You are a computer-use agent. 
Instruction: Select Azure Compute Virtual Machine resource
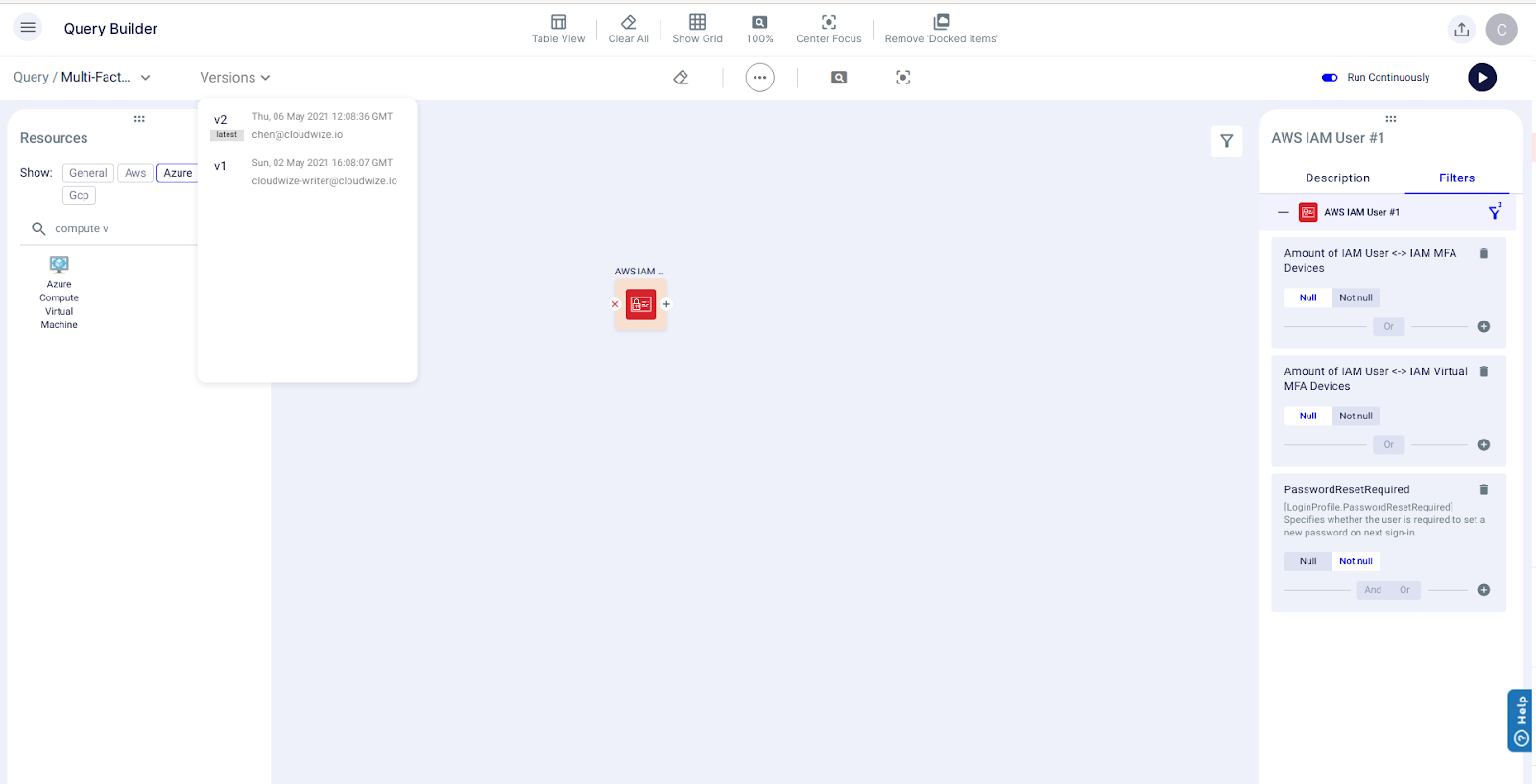pos(60,293)
